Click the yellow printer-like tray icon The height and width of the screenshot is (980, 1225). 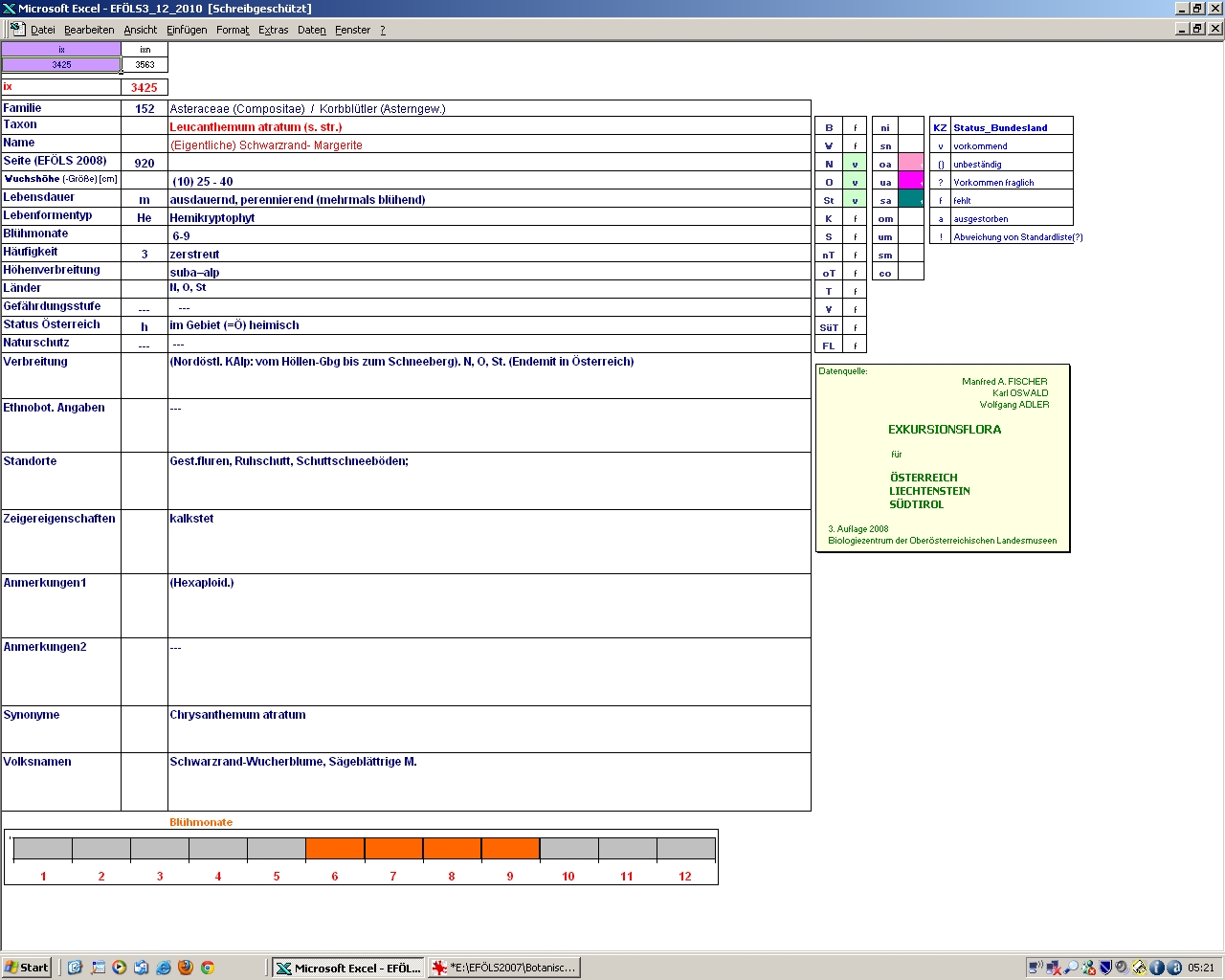coord(1139,968)
